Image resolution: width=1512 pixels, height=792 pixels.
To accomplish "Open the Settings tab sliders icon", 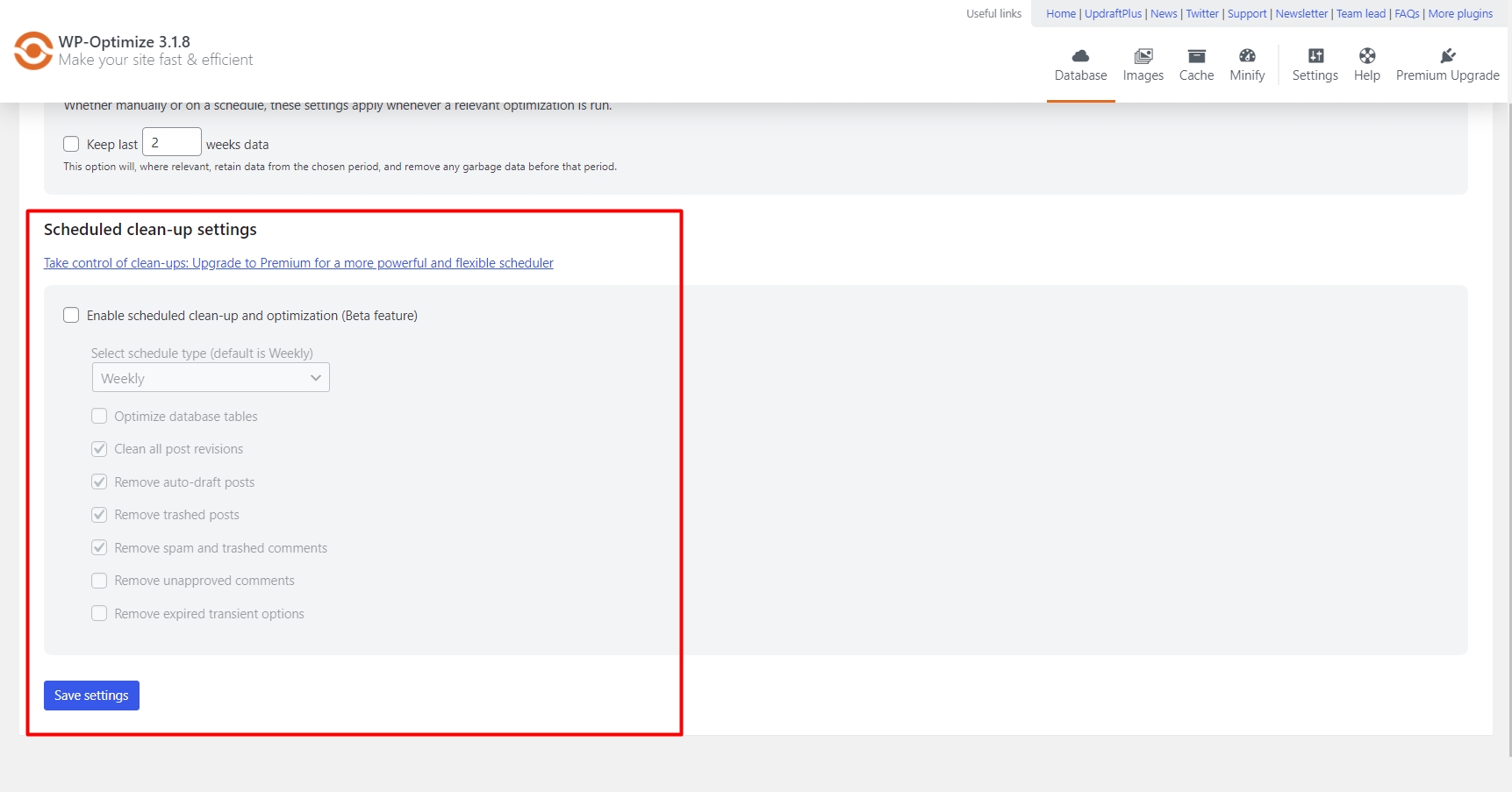I will coord(1315,56).
